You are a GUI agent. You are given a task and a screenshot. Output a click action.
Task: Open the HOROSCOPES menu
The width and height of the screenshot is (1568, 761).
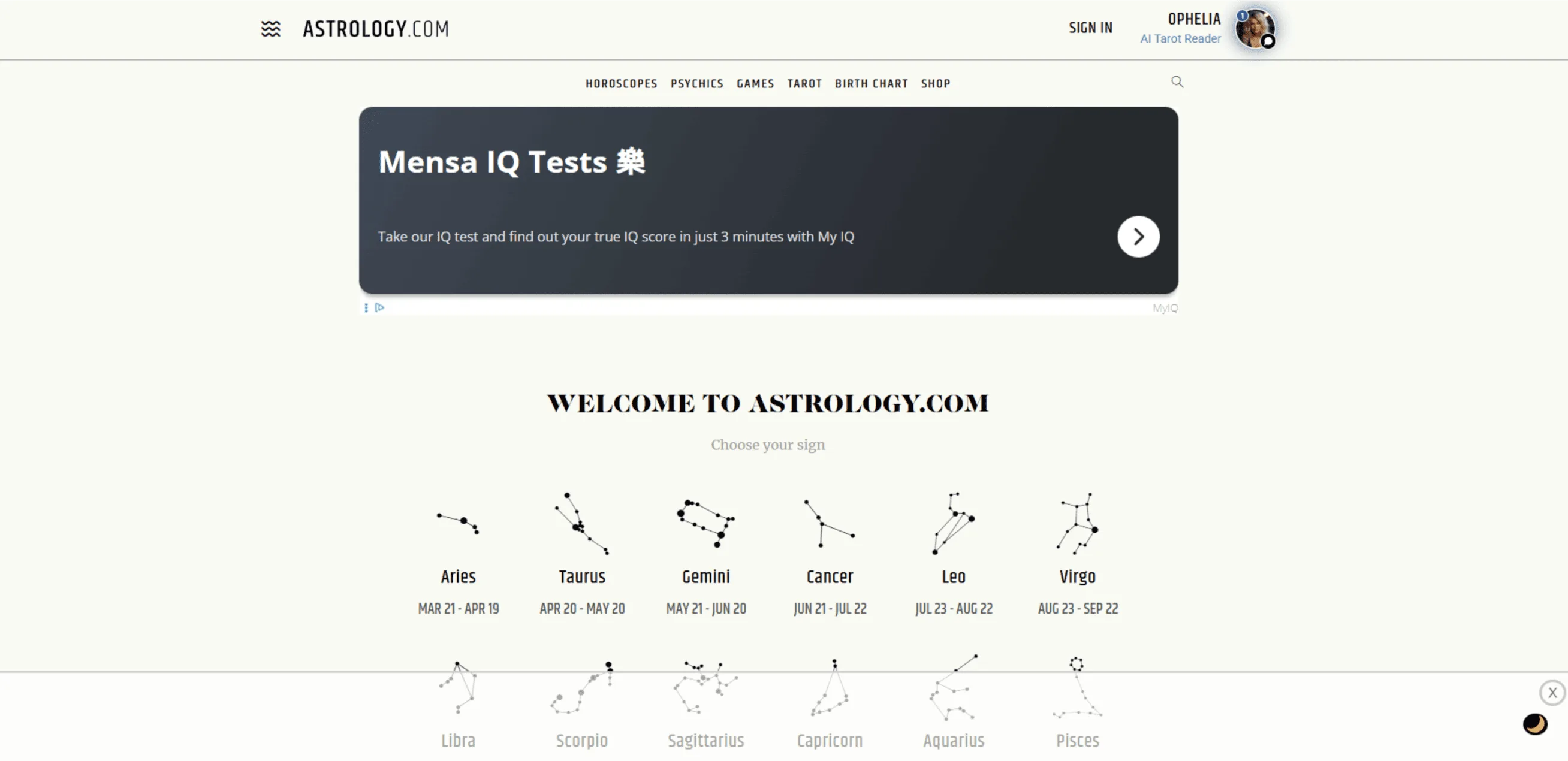point(621,83)
